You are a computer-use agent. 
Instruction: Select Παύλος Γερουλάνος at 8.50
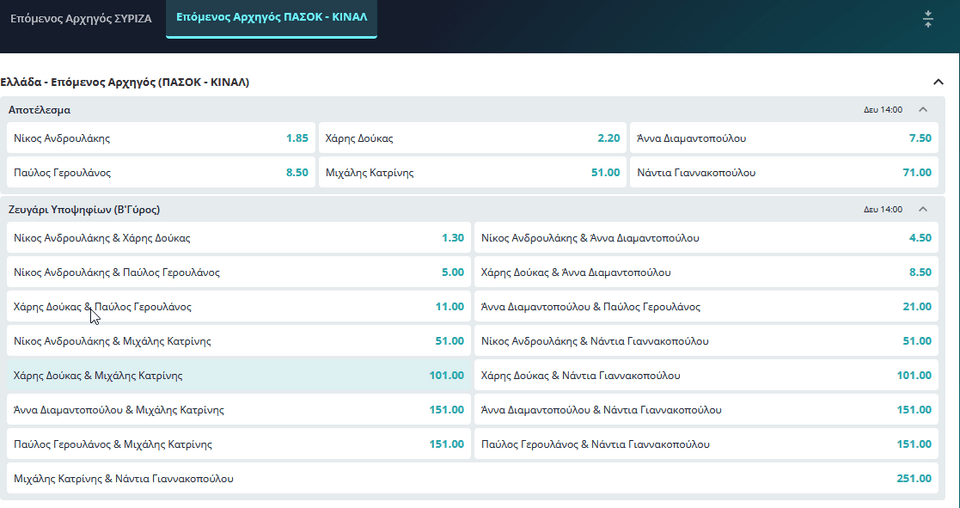(x=161, y=173)
